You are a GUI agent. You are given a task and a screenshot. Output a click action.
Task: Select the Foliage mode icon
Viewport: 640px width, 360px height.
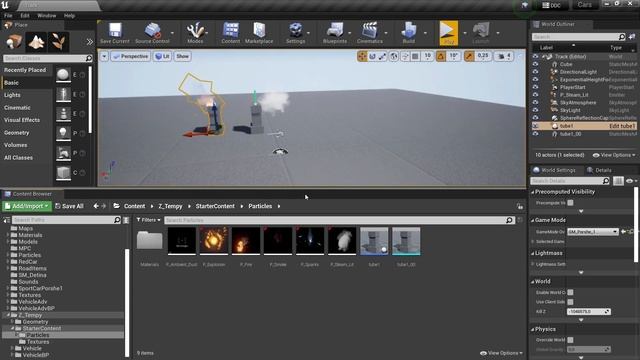58,42
